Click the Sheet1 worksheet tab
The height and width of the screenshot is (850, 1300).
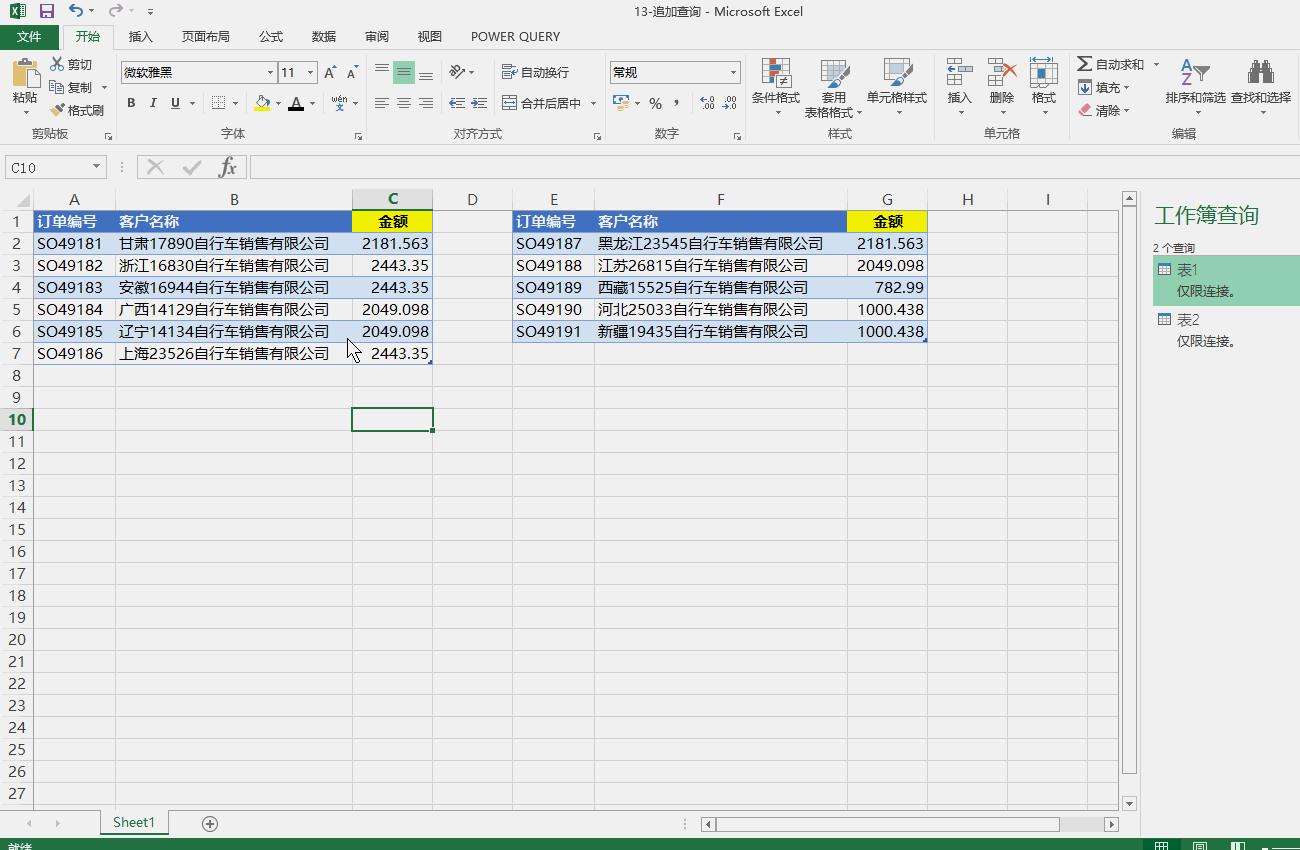tap(134, 822)
